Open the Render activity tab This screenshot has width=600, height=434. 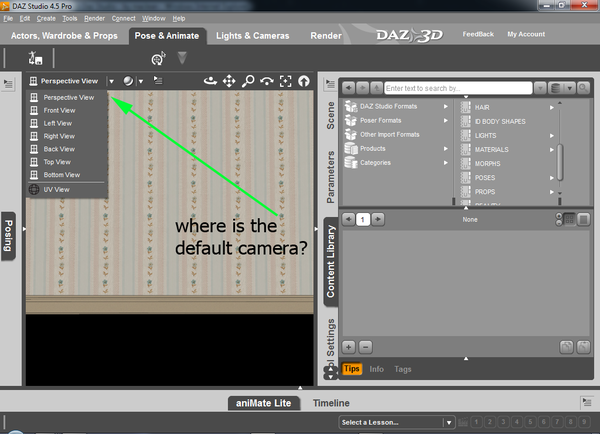click(326, 36)
